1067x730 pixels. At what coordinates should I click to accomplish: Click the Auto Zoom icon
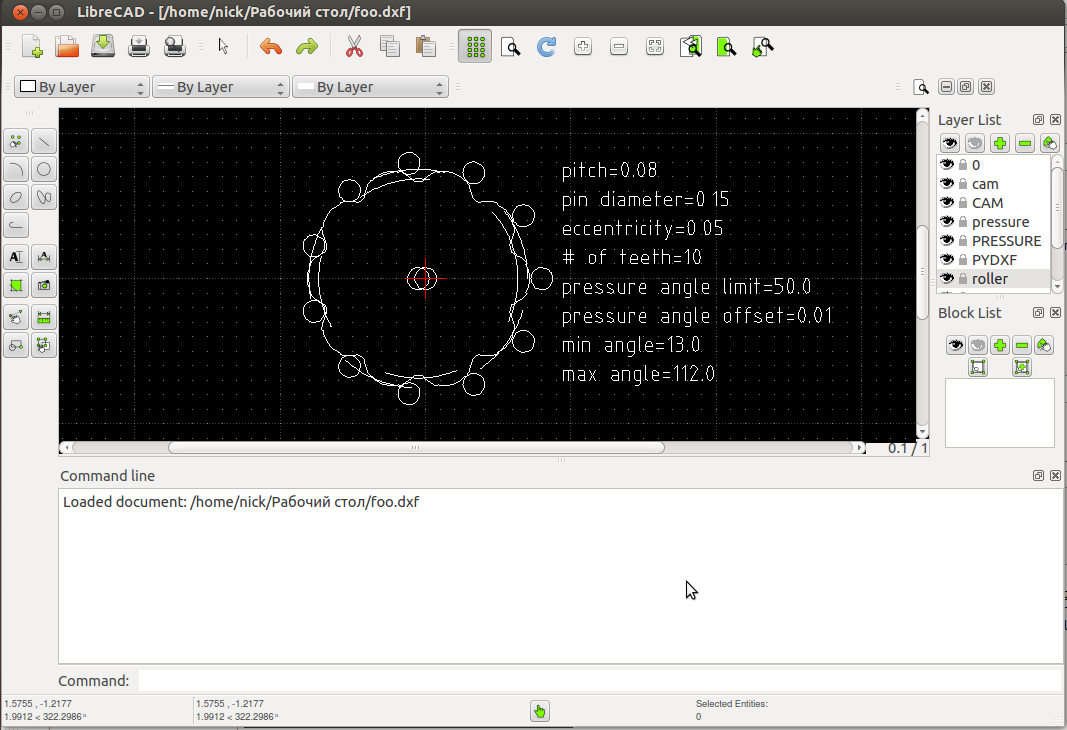click(655, 46)
